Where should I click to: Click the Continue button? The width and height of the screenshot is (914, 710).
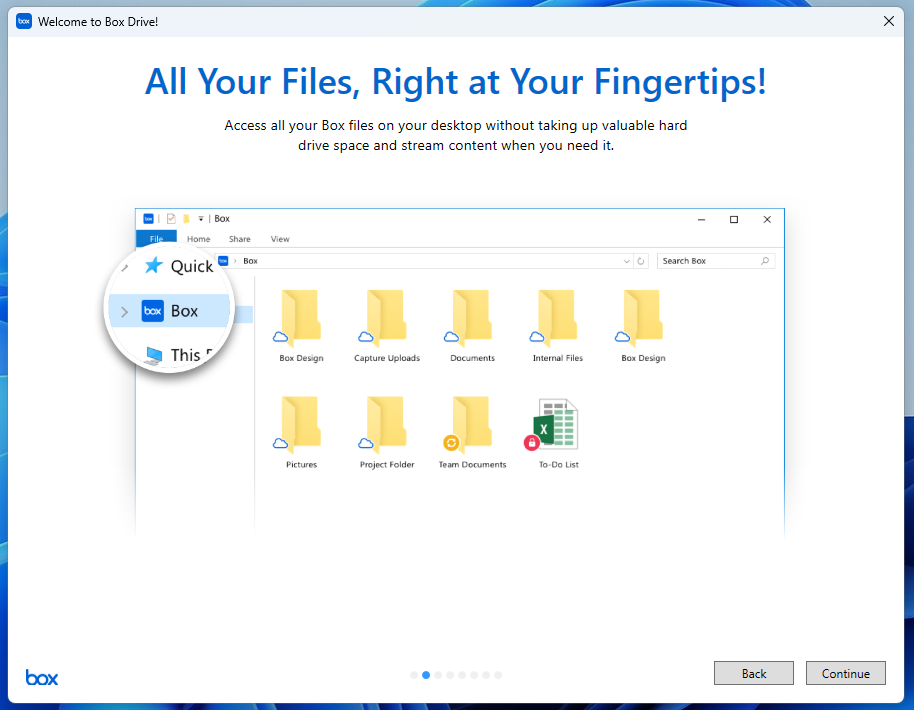(845, 673)
